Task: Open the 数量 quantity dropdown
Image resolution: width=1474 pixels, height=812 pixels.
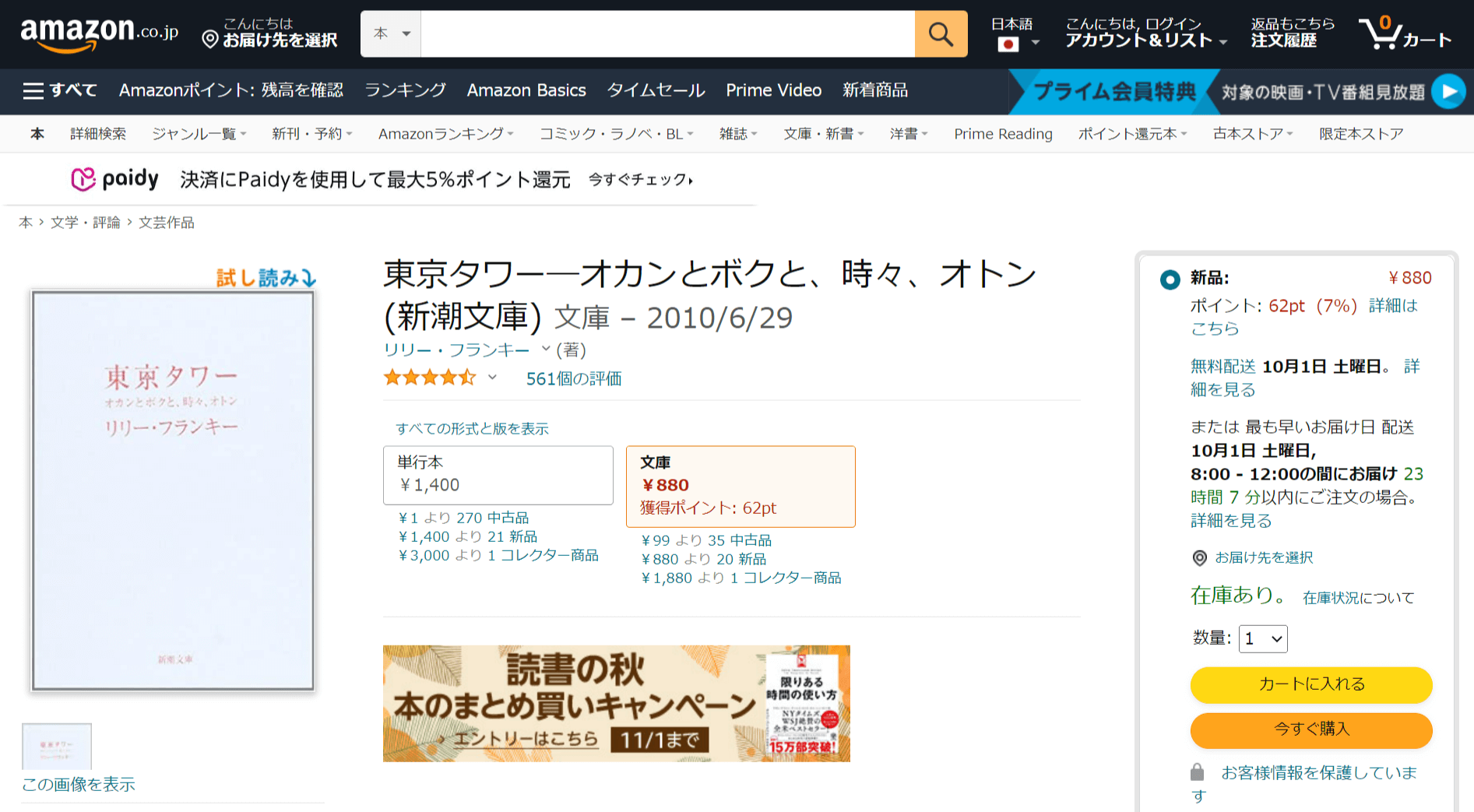Action: tap(1262, 639)
